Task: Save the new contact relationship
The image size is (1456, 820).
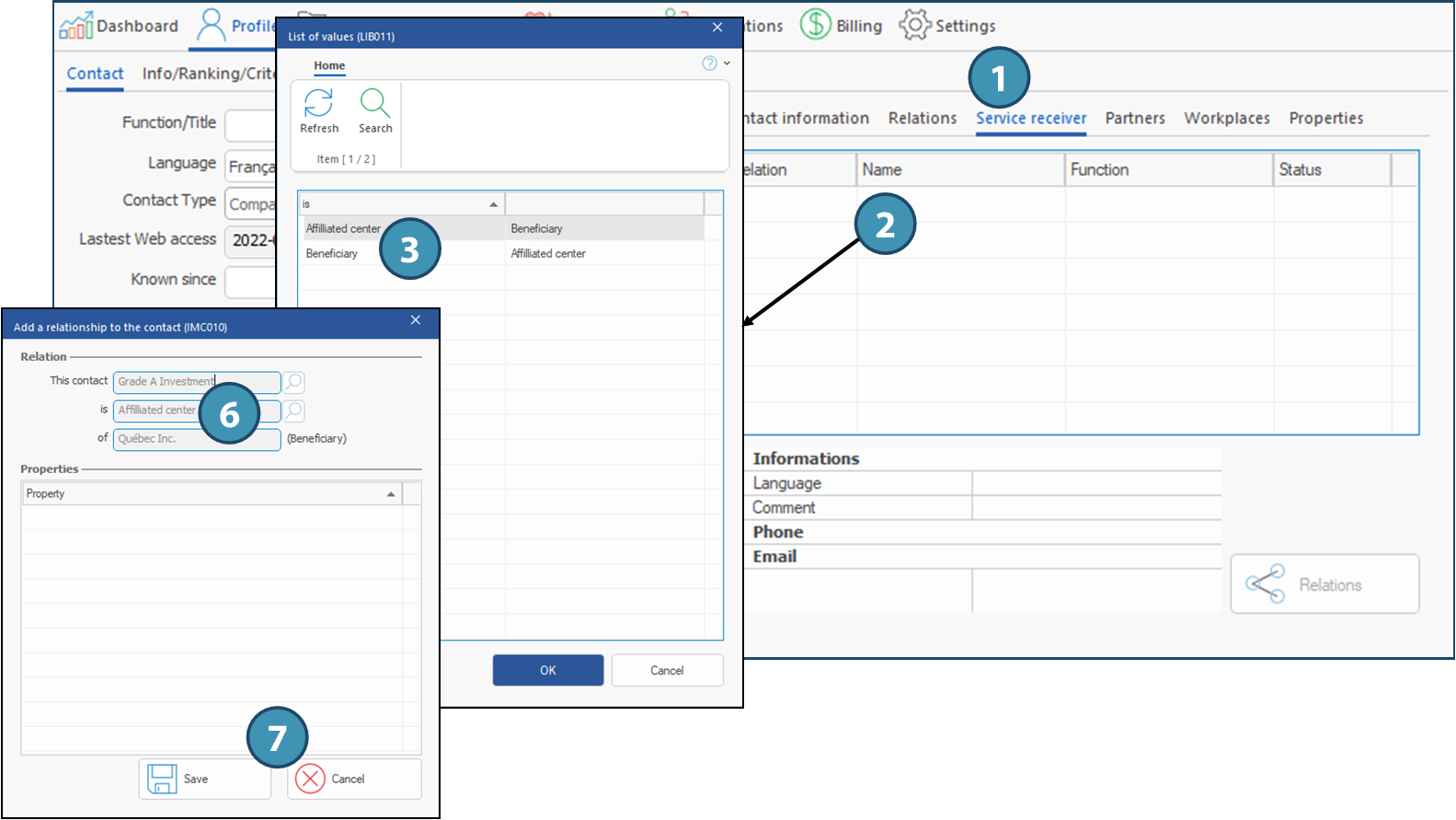Action: click(x=204, y=779)
